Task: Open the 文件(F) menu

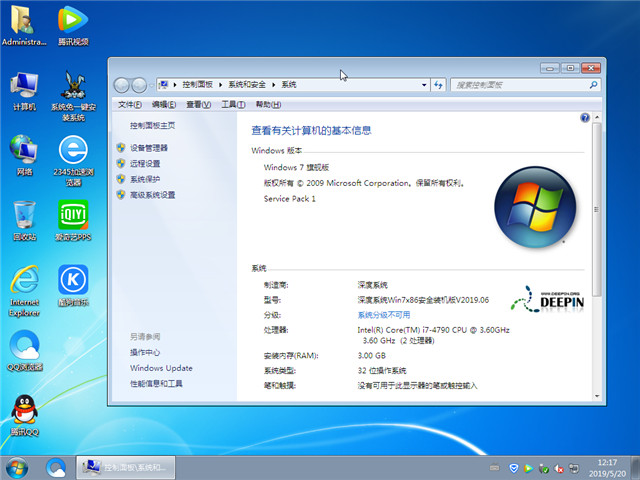Action: pyautogui.click(x=130, y=105)
